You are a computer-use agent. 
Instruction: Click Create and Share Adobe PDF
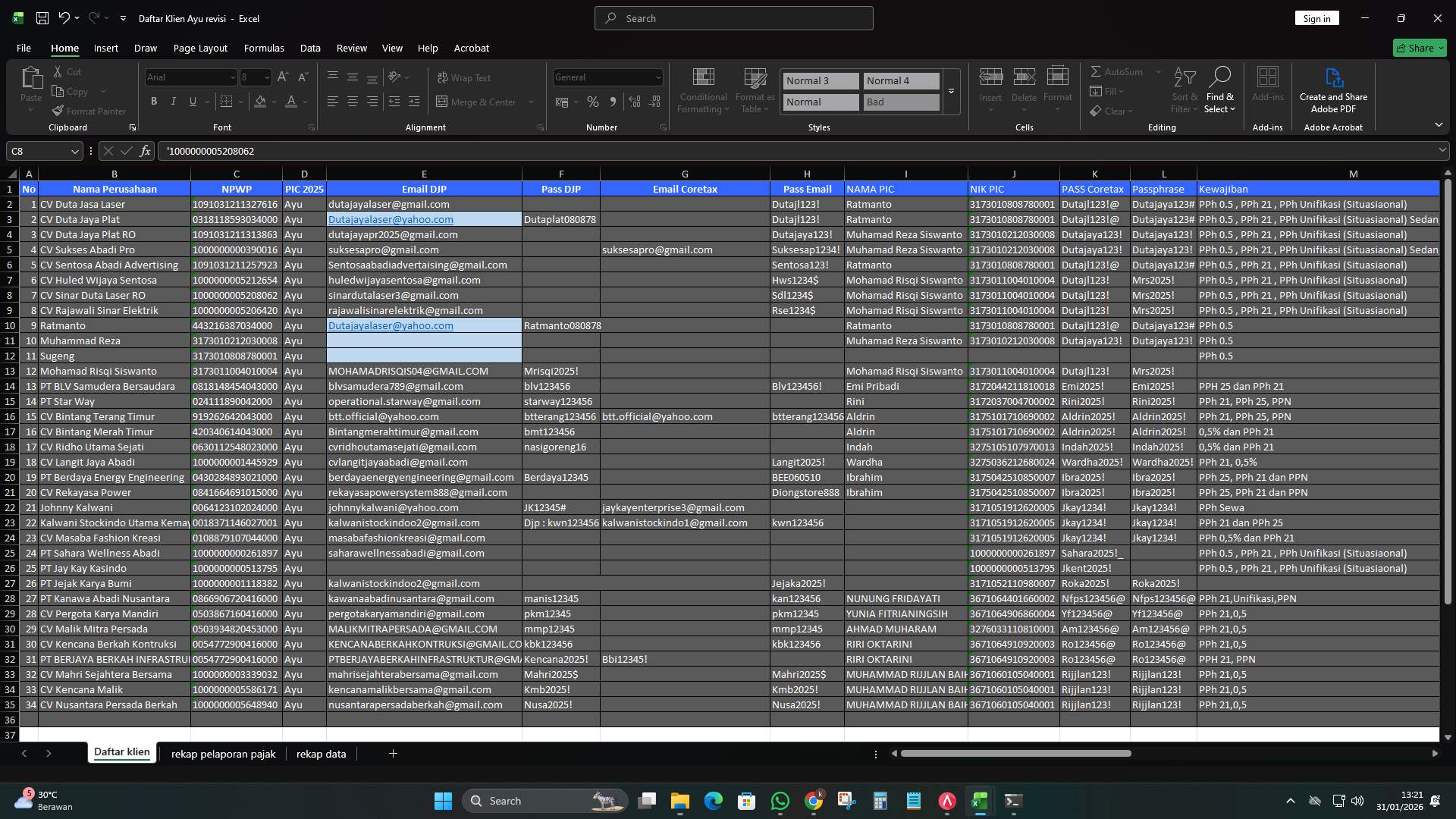(1333, 89)
